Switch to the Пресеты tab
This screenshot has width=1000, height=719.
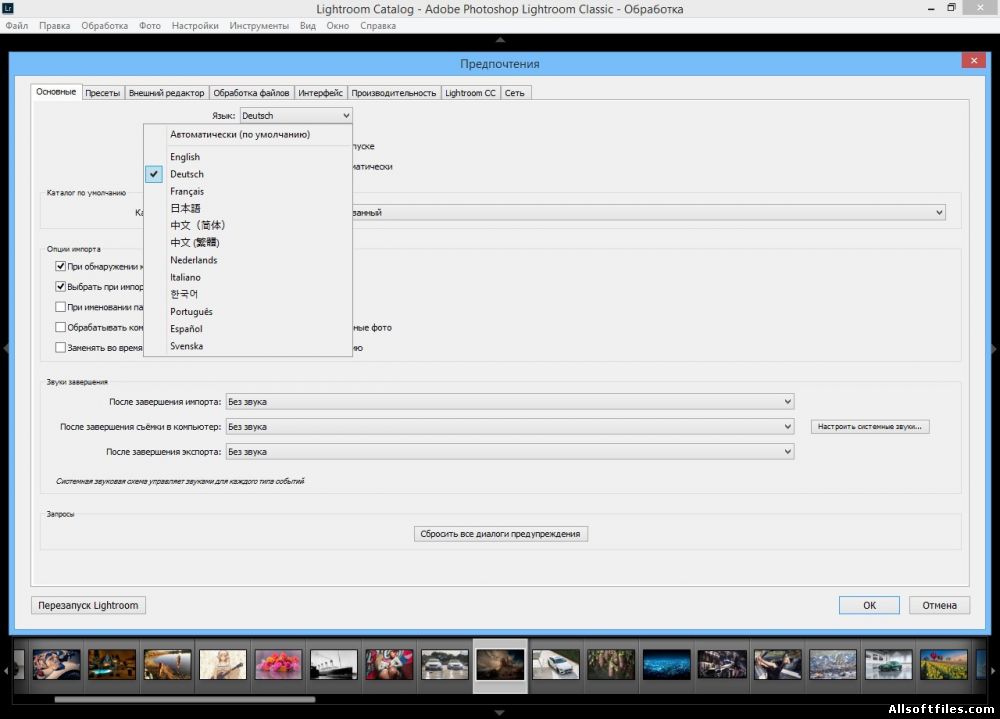coord(102,93)
